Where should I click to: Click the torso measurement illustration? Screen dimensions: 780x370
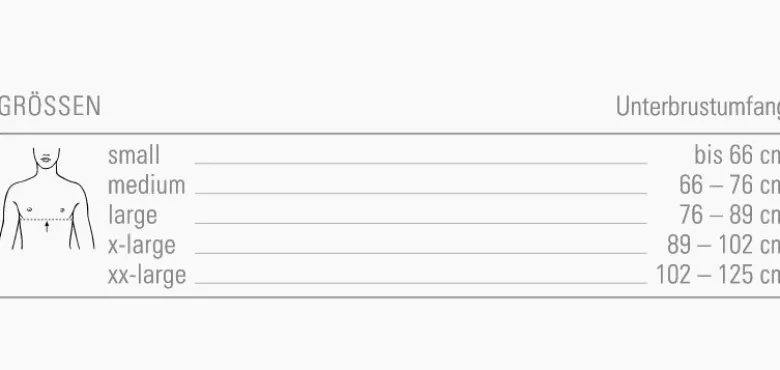pos(47,198)
